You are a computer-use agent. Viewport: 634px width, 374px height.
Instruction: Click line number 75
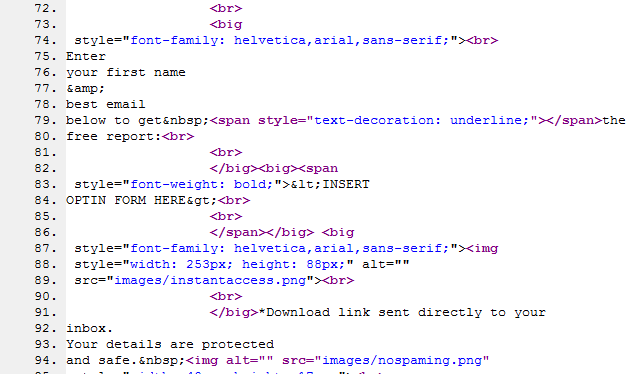point(45,56)
